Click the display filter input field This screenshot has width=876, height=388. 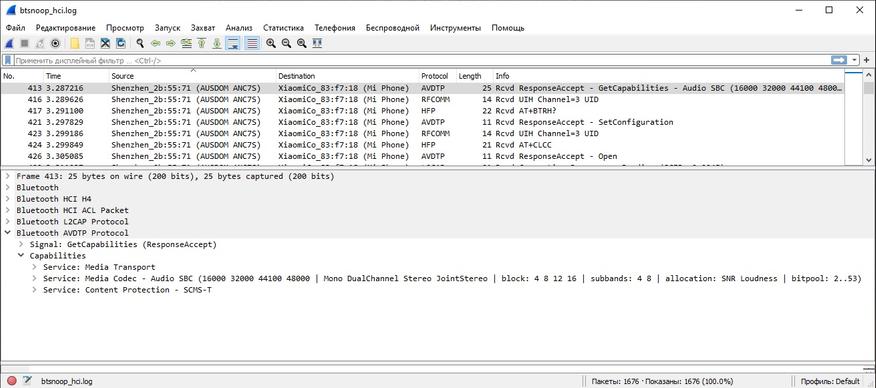(x=422, y=60)
